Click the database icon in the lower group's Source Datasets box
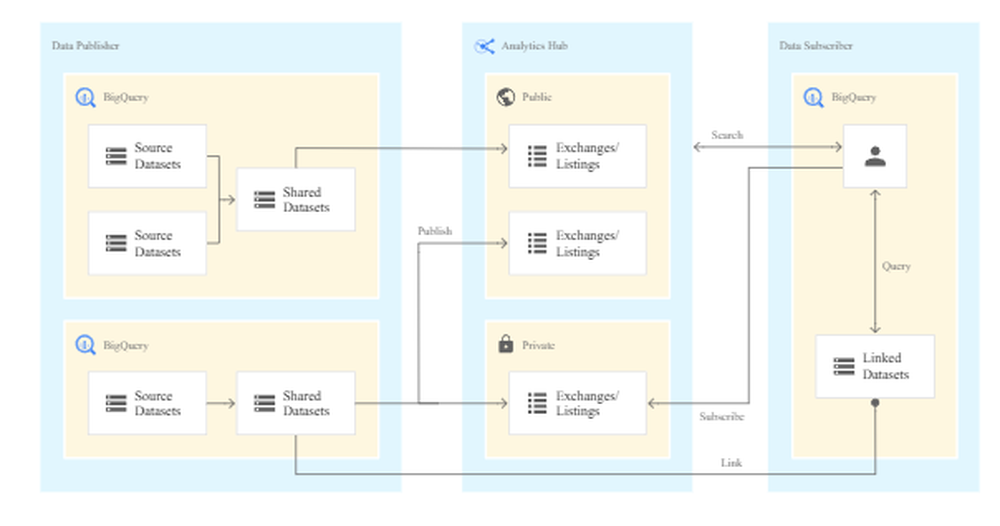Screen dimensions: 1000x526 tap(116, 403)
